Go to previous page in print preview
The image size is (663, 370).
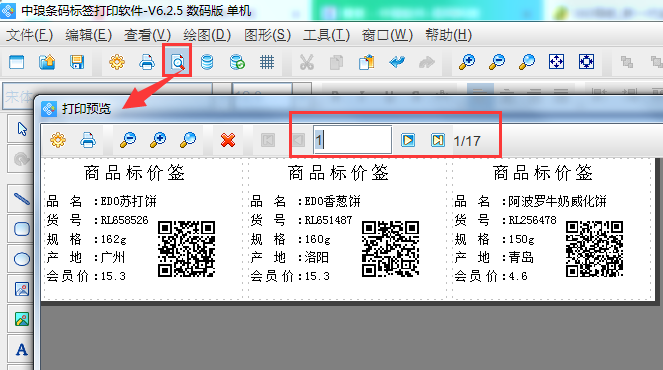click(298, 140)
